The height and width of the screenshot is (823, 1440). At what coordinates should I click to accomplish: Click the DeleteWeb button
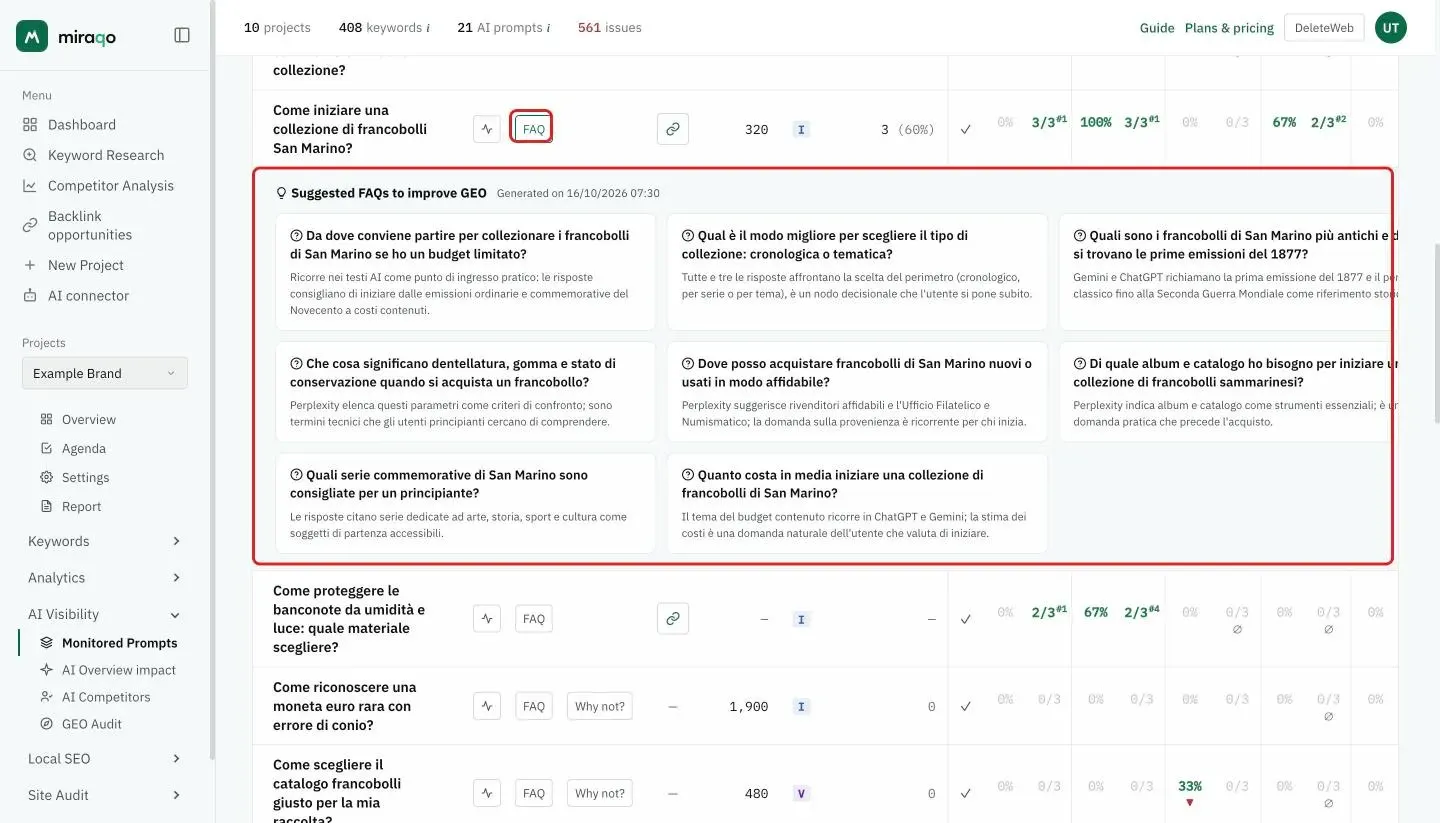tap(1324, 28)
